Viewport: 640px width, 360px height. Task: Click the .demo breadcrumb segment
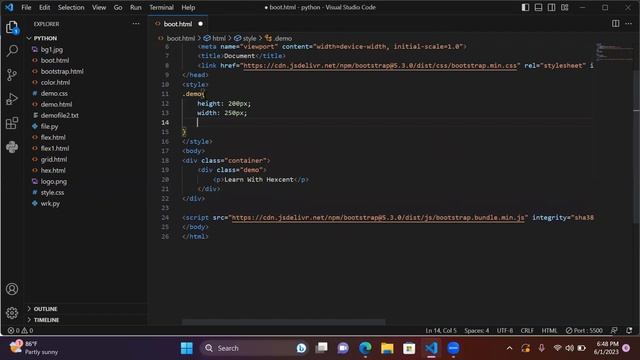(279, 38)
